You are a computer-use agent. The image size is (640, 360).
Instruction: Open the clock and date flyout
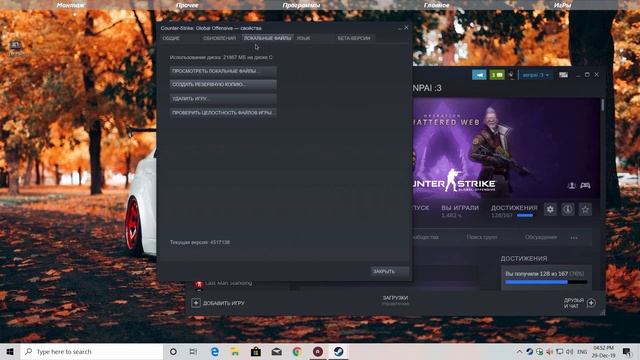tap(604, 351)
